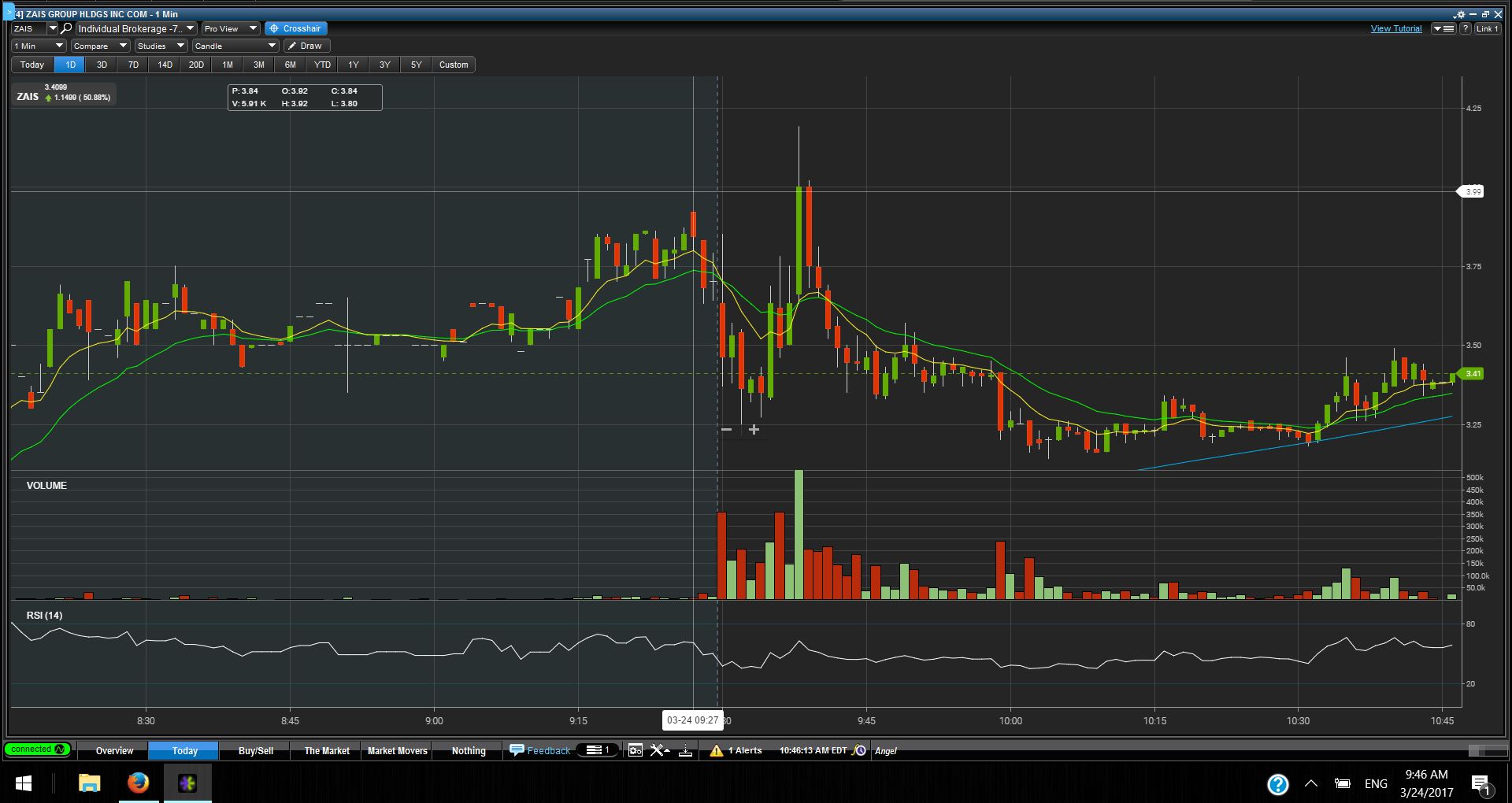The width and height of the screenshot is (1512, 803).
Task: Open the window settings gear icon in status bar
Action: point(636,750)
